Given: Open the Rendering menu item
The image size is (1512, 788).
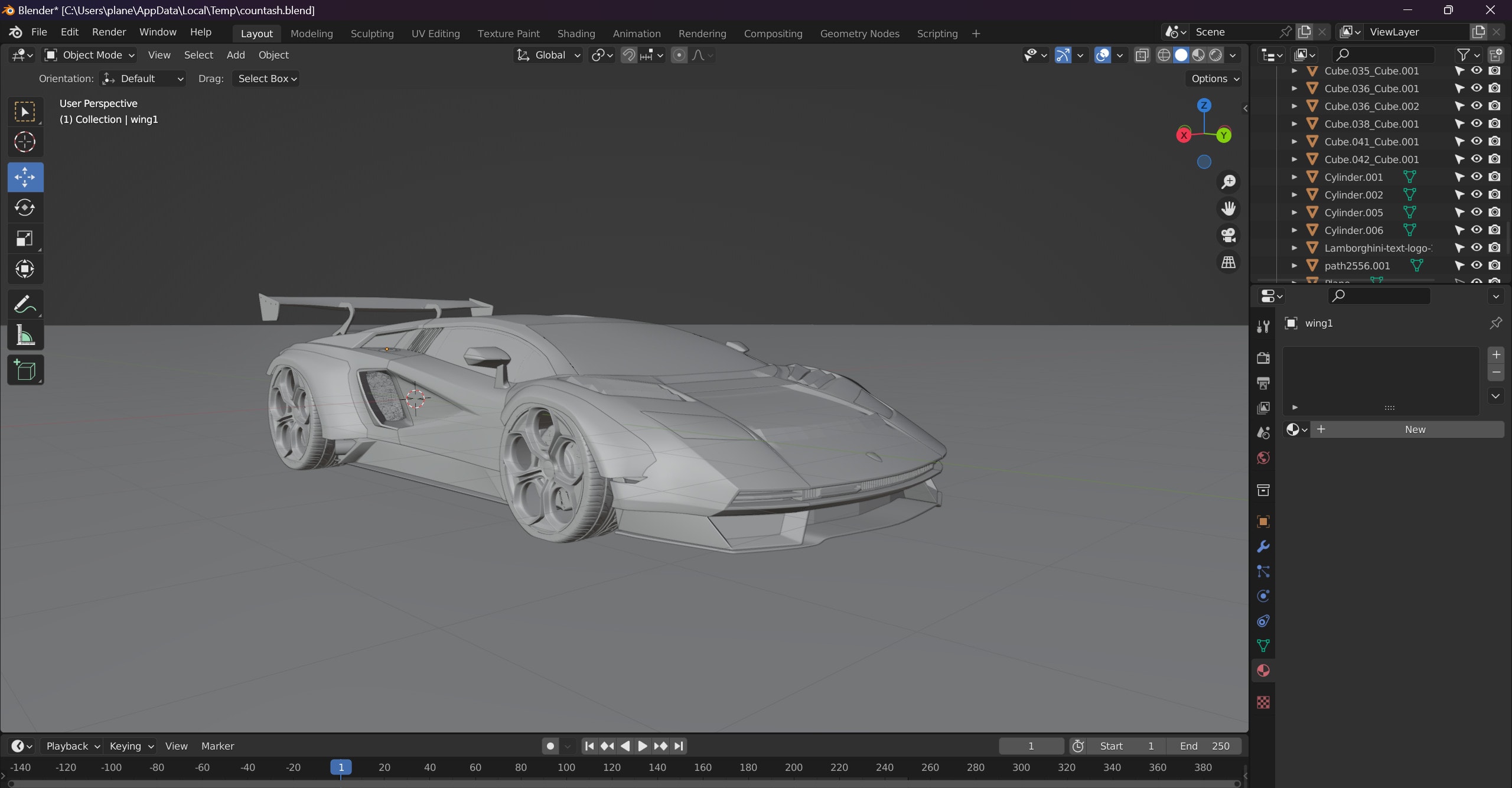Looking at the screenshot, I should point(702,33).
